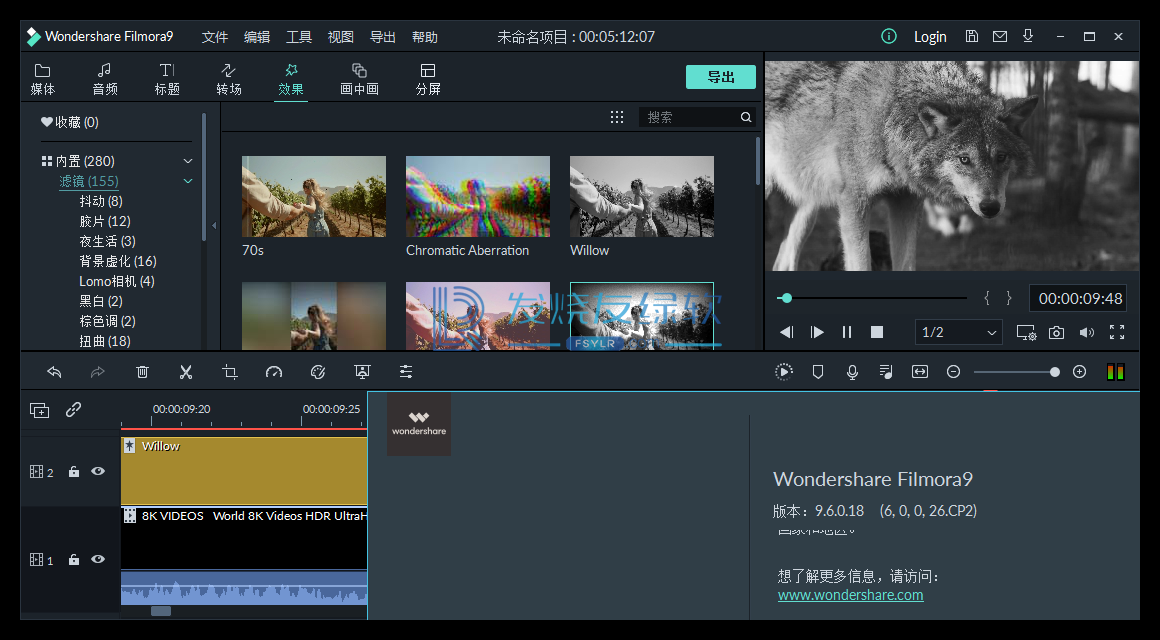Click the download icon in title bar
The height and width of the screenshot is (640, 1160).
1028,36
